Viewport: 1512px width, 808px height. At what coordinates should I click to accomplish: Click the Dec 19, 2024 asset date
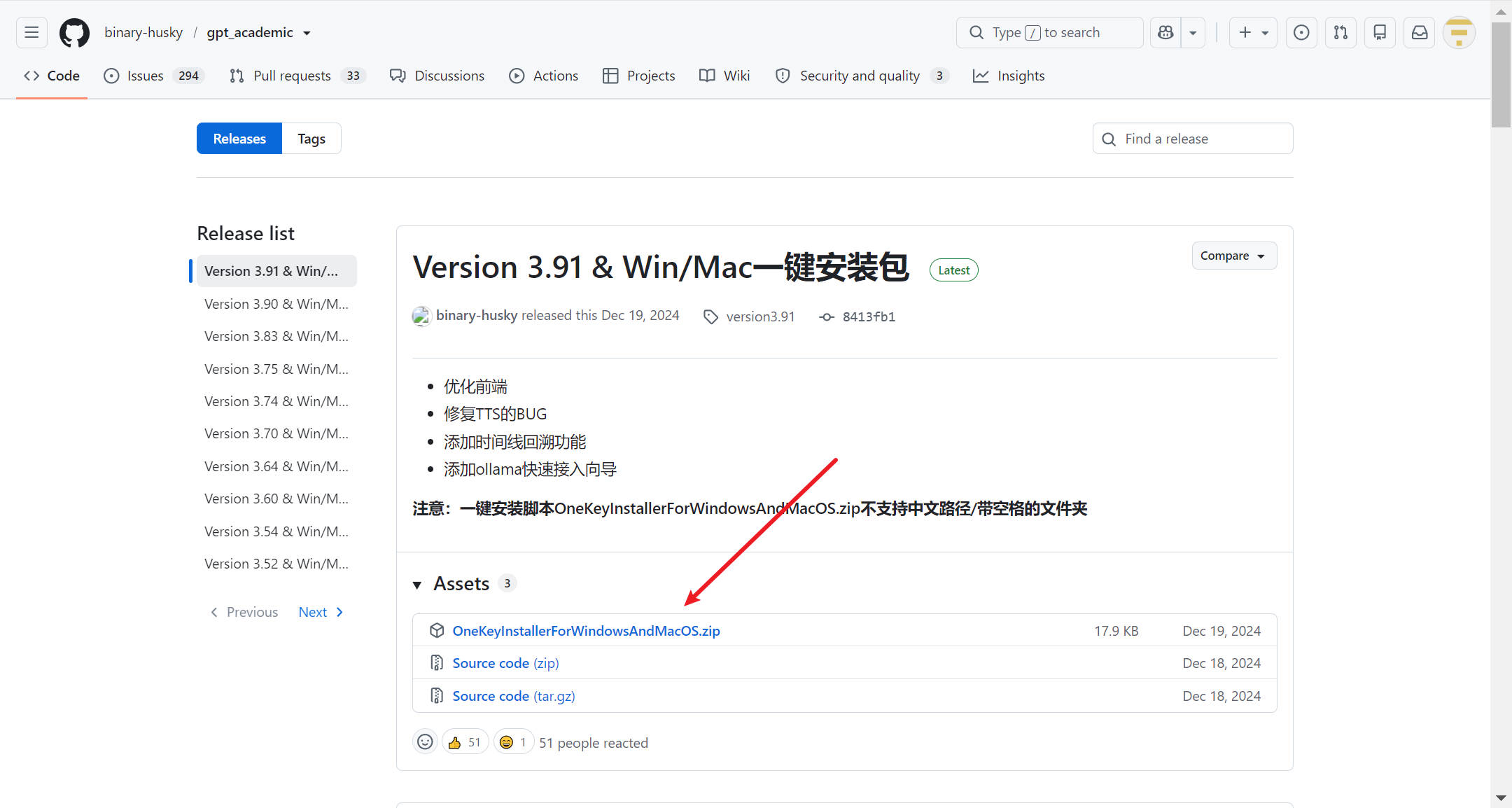1221,631
